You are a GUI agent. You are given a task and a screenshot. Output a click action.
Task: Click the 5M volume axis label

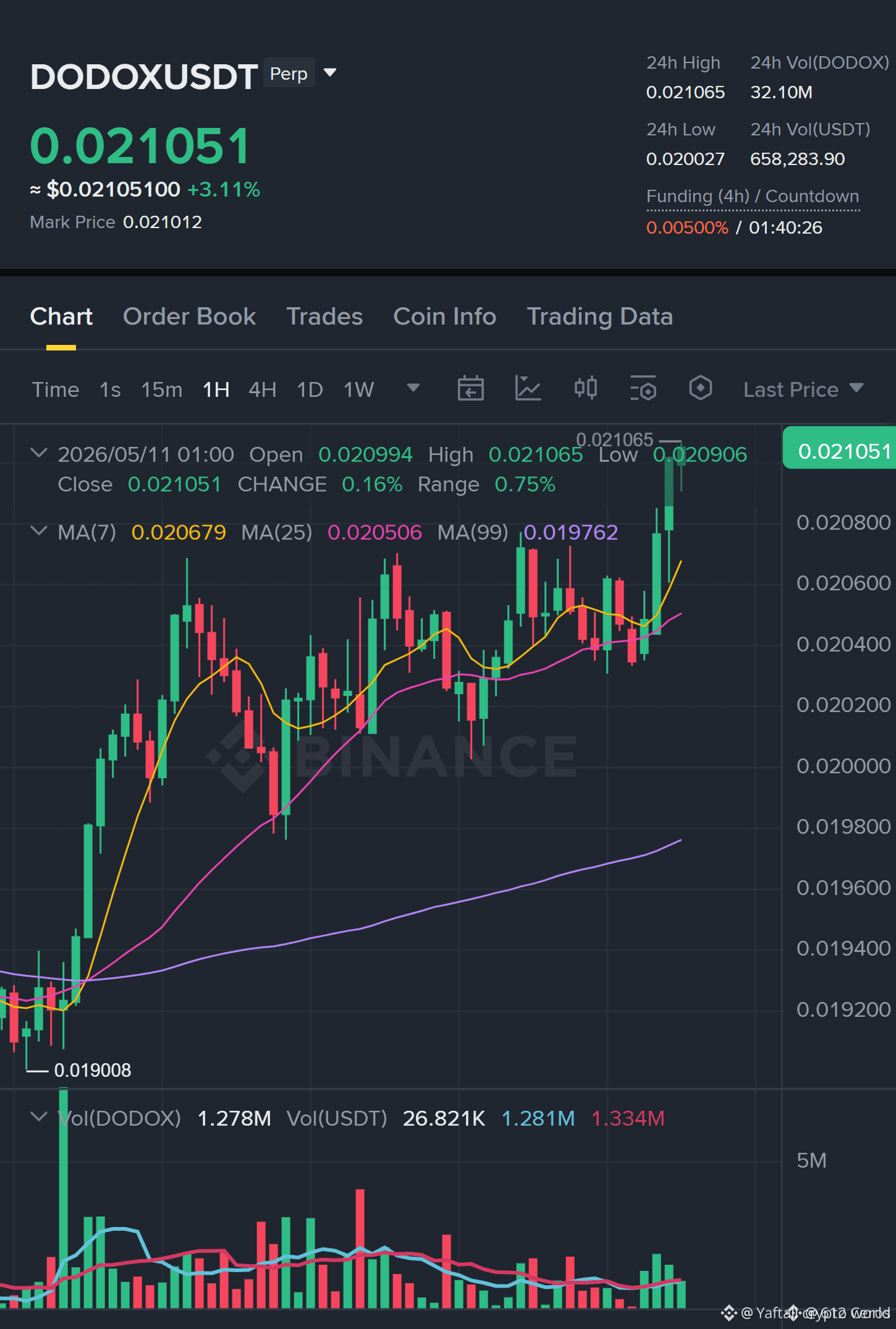tap(811, 1160)
